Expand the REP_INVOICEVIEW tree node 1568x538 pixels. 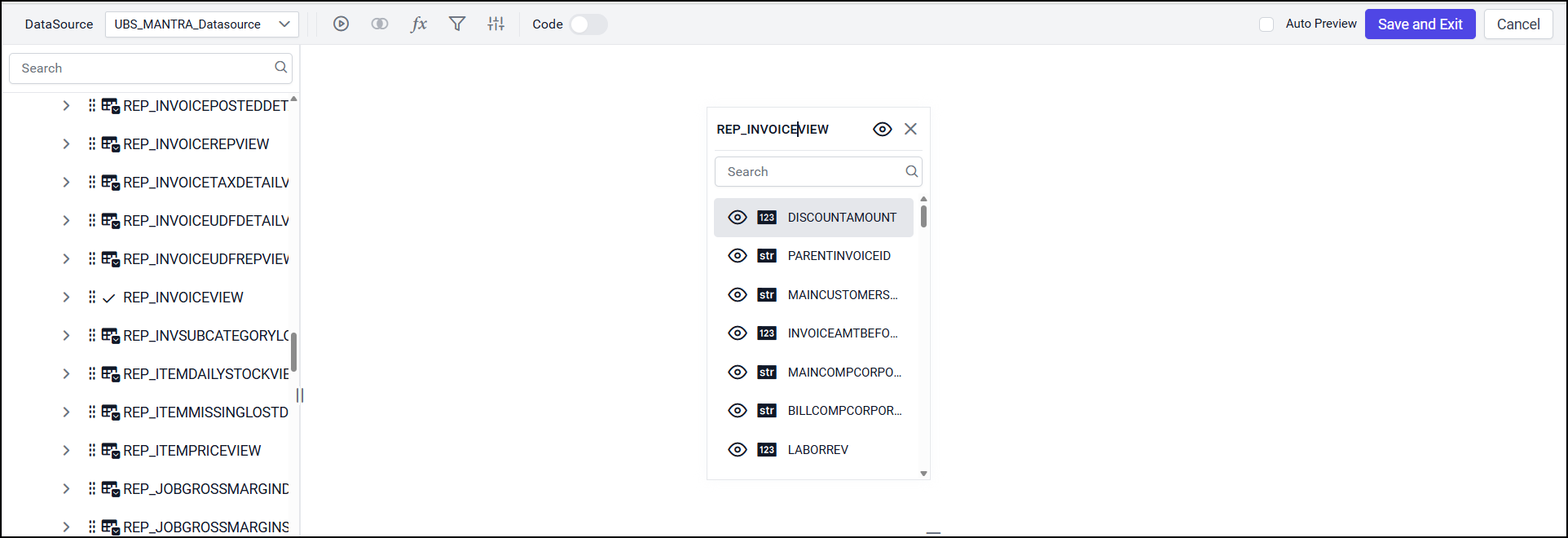pos(66,298)
